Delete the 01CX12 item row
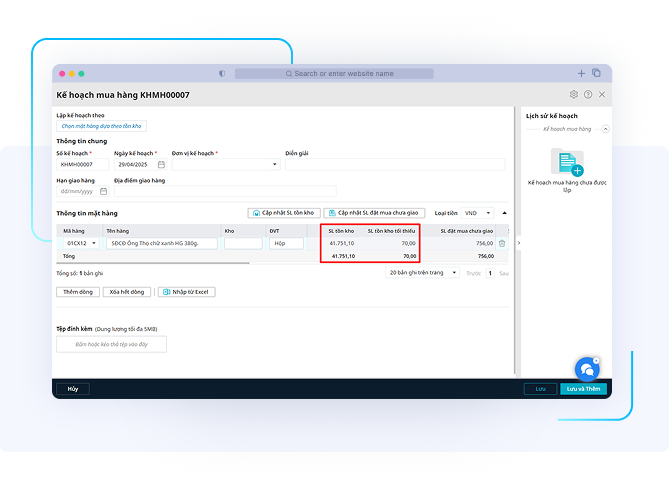Screen dimensions: 669x489 pyautogui.click(x=502, y=243)
